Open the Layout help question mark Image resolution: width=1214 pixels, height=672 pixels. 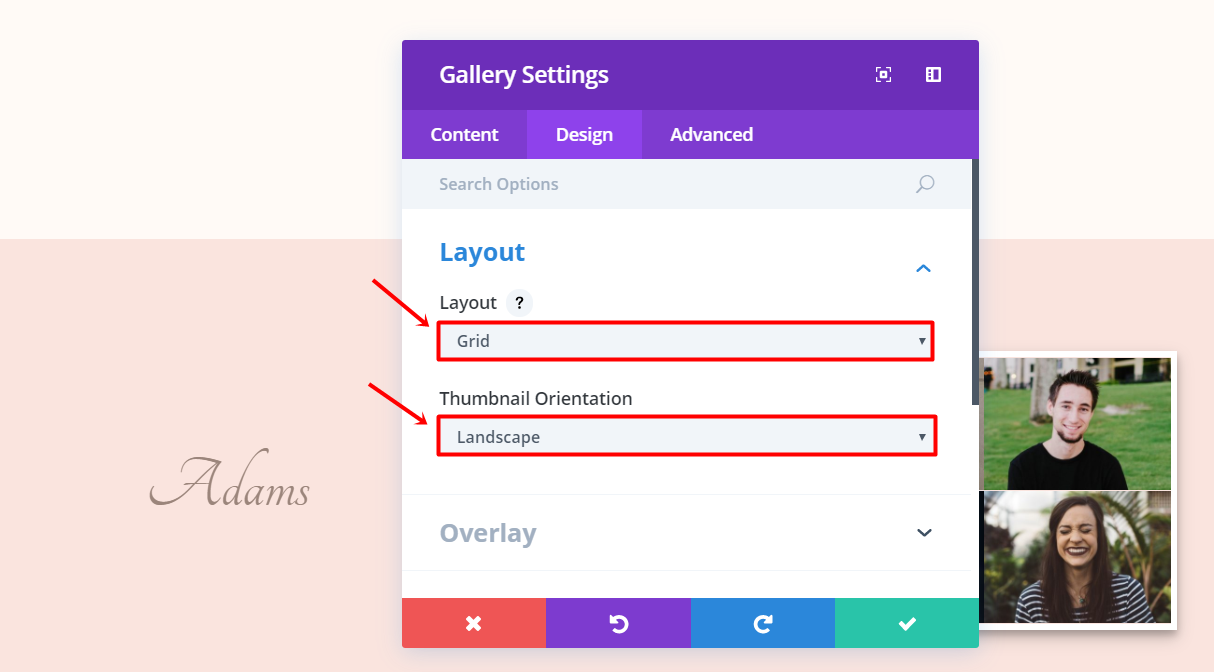coord(519,303)
